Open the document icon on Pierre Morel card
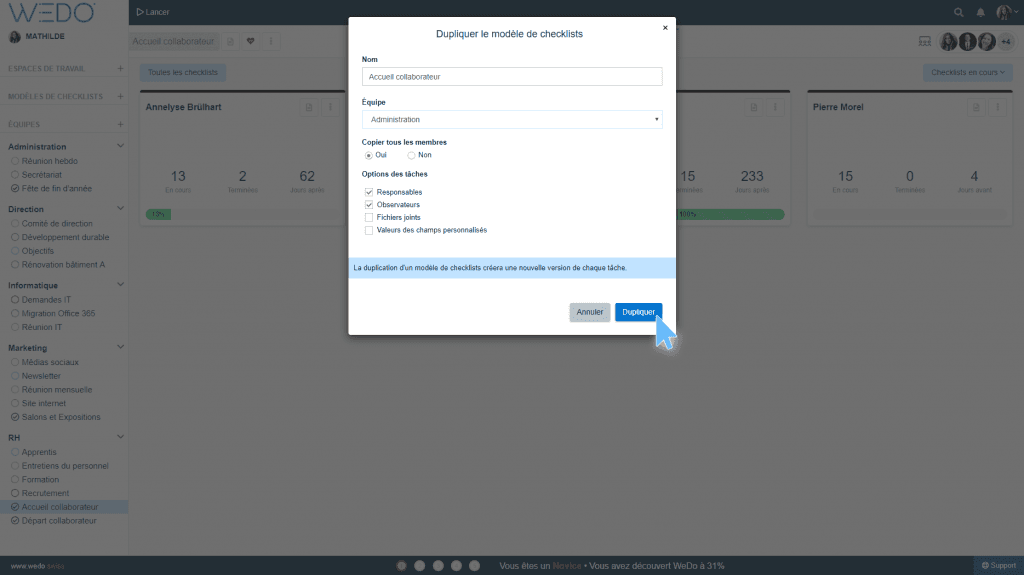 976,107
